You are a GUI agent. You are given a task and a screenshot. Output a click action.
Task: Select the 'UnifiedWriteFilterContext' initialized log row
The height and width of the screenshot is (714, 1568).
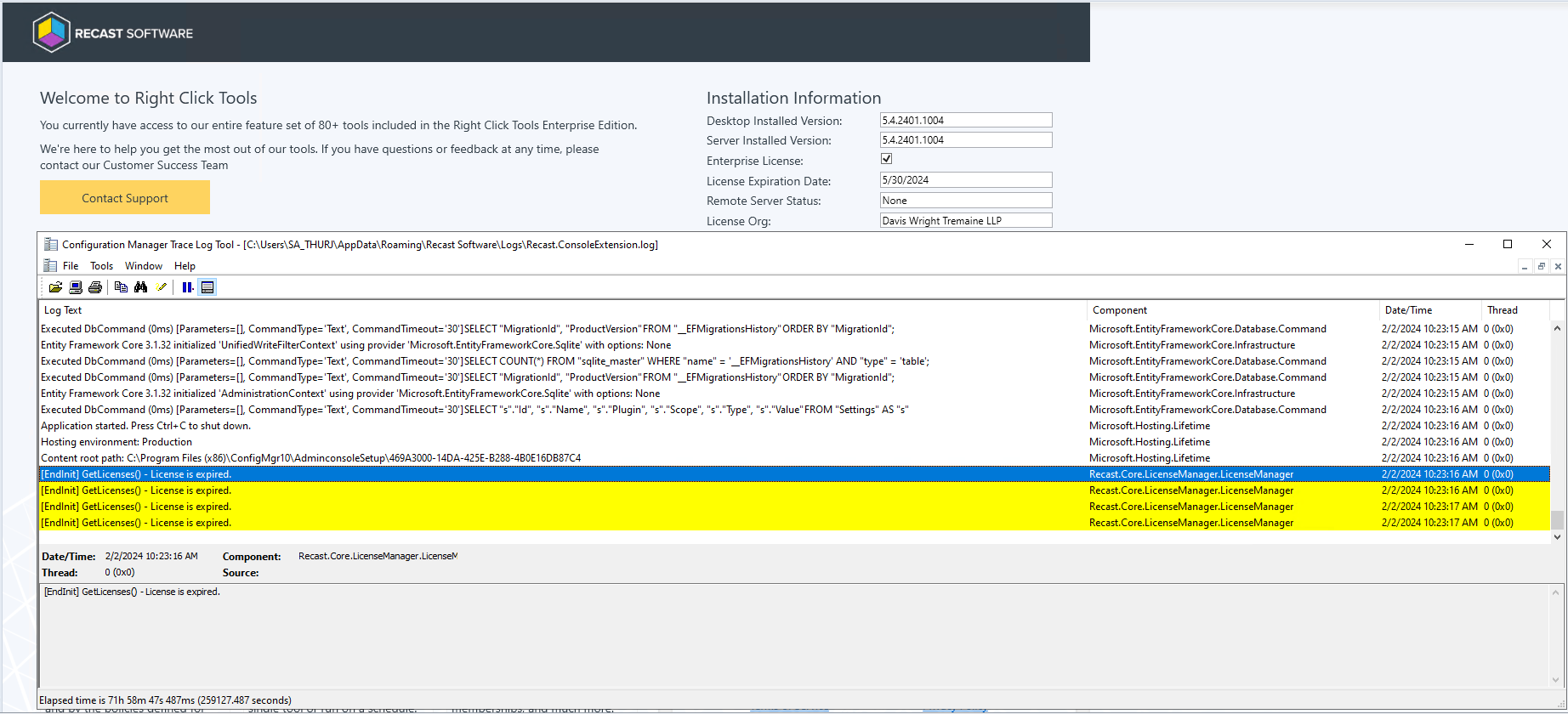click(794, 345)
